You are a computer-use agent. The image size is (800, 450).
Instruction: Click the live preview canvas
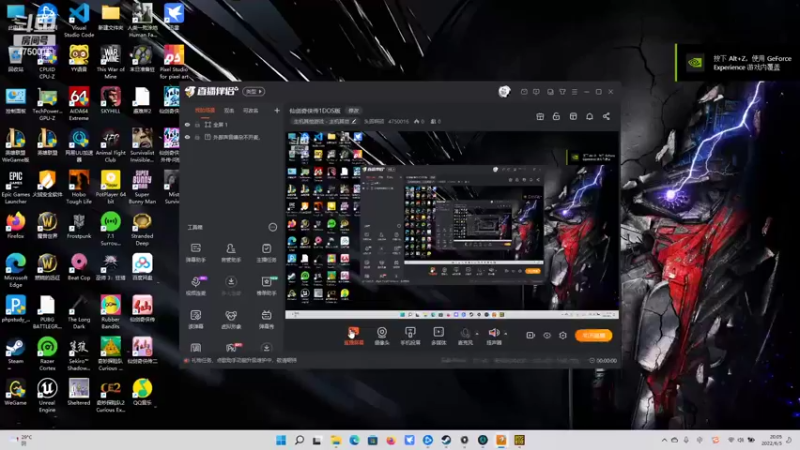click(452, 224)
